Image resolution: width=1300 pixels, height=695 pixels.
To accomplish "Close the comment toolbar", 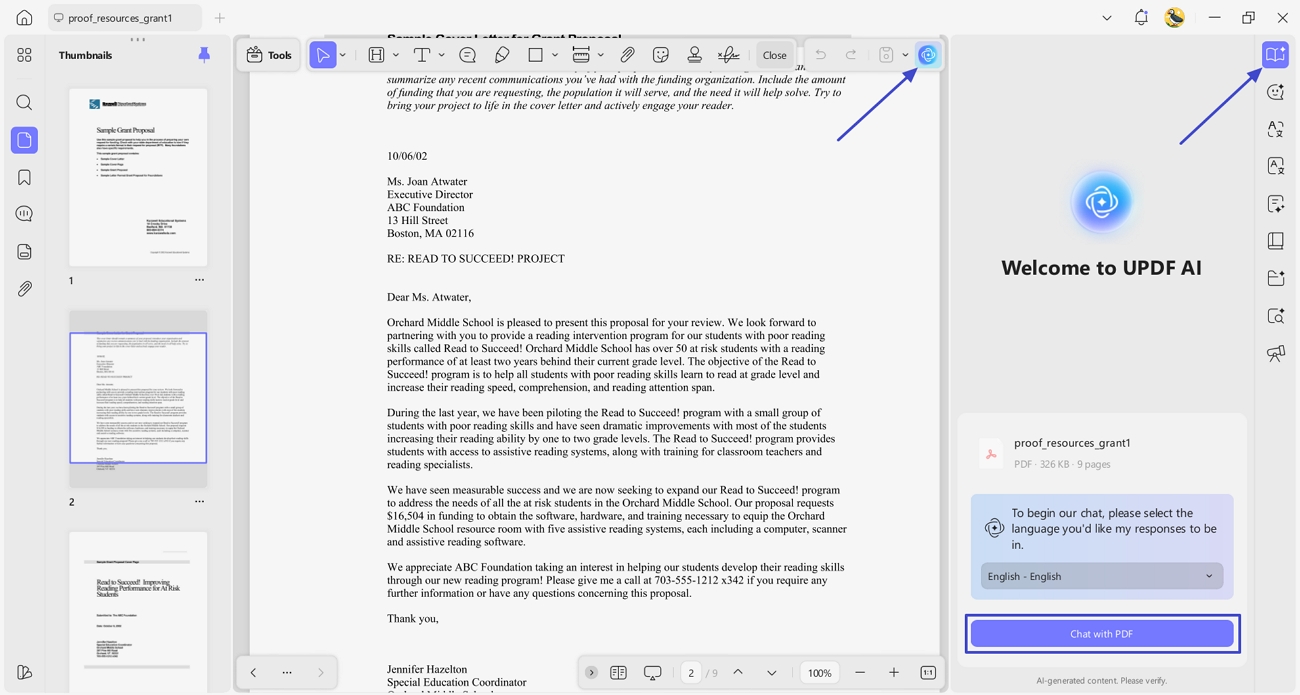I will (775, 55).
